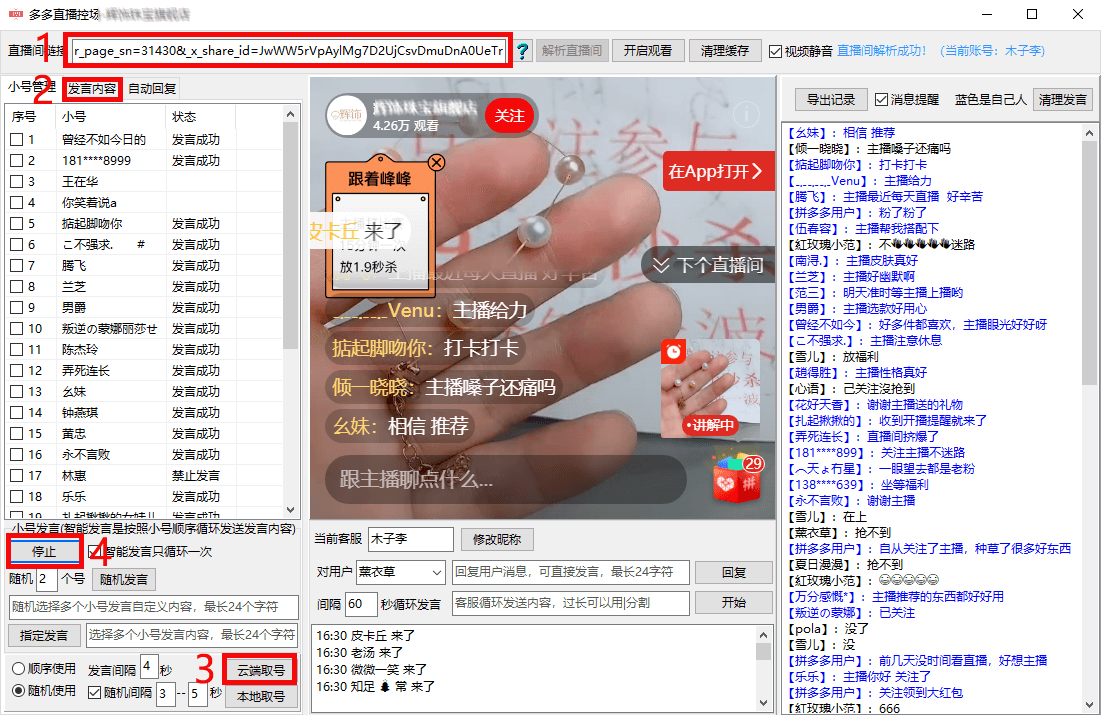Tap the 下个直播间 chevron button
1101x715 pixels.
click(x=708, y=265)
